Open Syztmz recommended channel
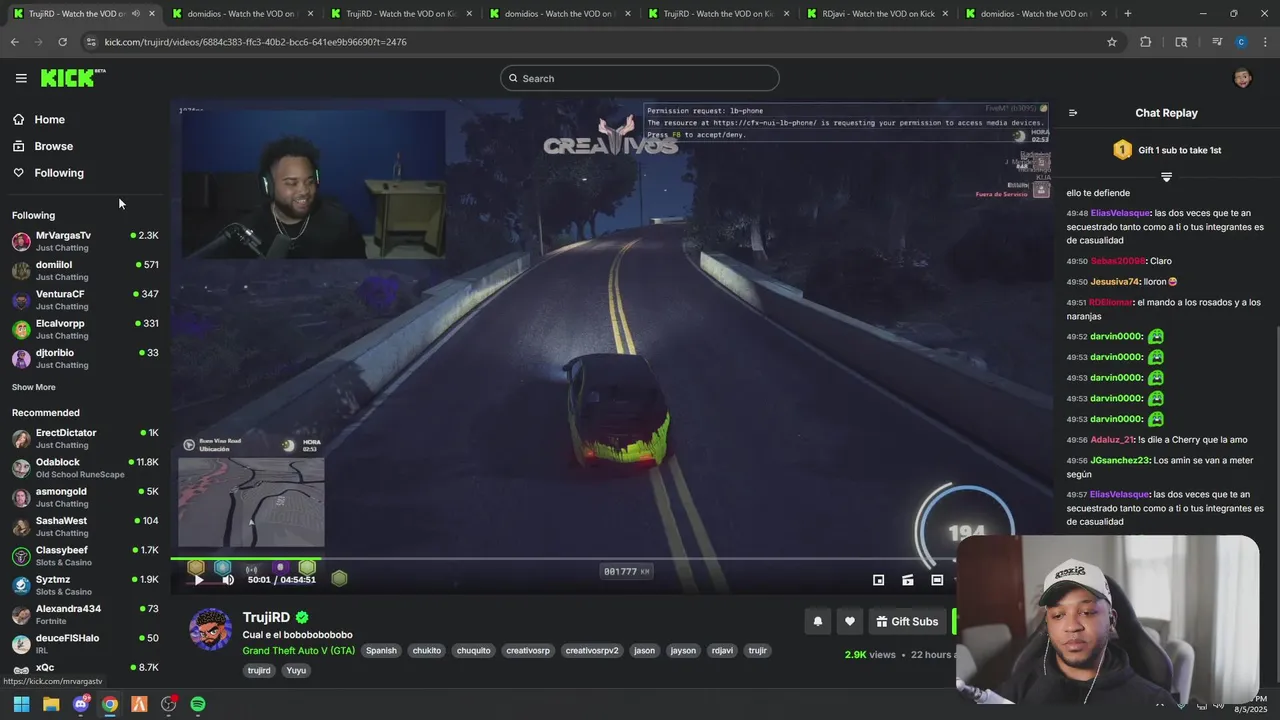 [x=85, y=585]
